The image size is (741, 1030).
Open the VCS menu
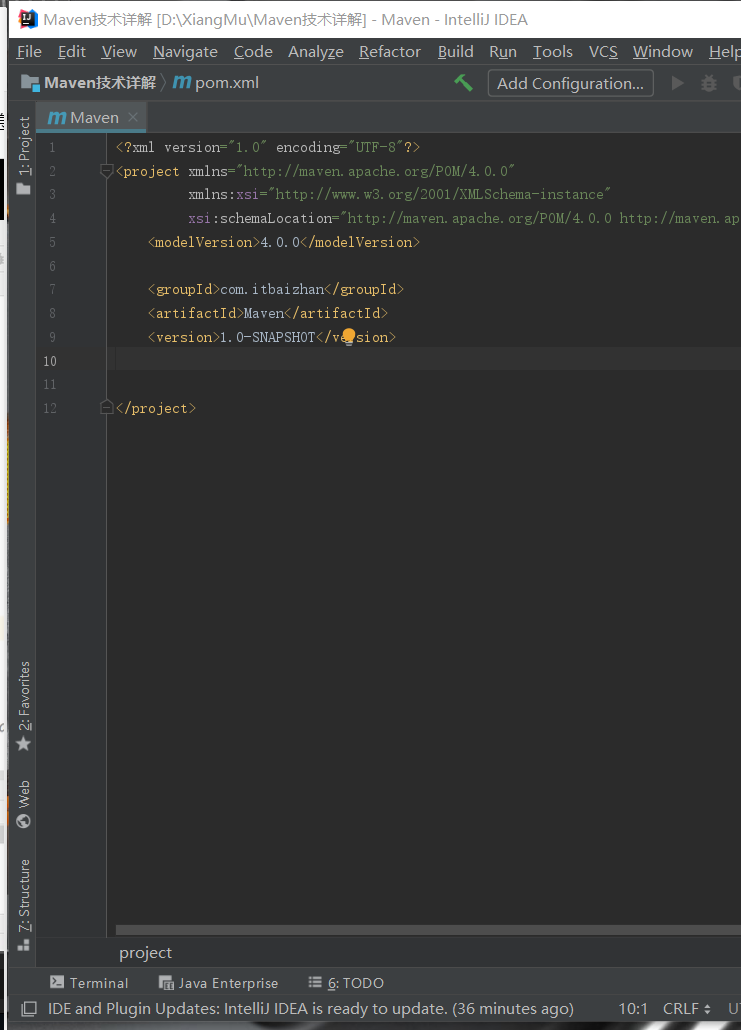[x=603, y=52]
